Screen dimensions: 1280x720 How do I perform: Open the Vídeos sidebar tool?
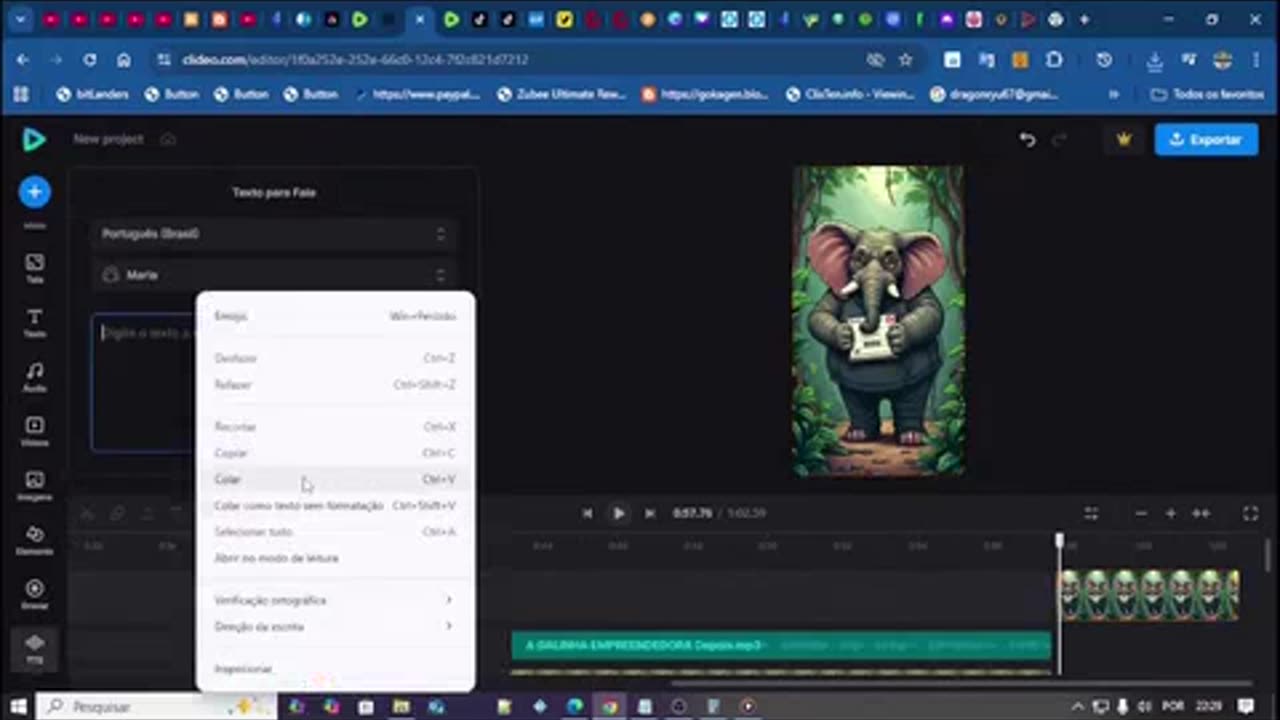click(34, 431)
